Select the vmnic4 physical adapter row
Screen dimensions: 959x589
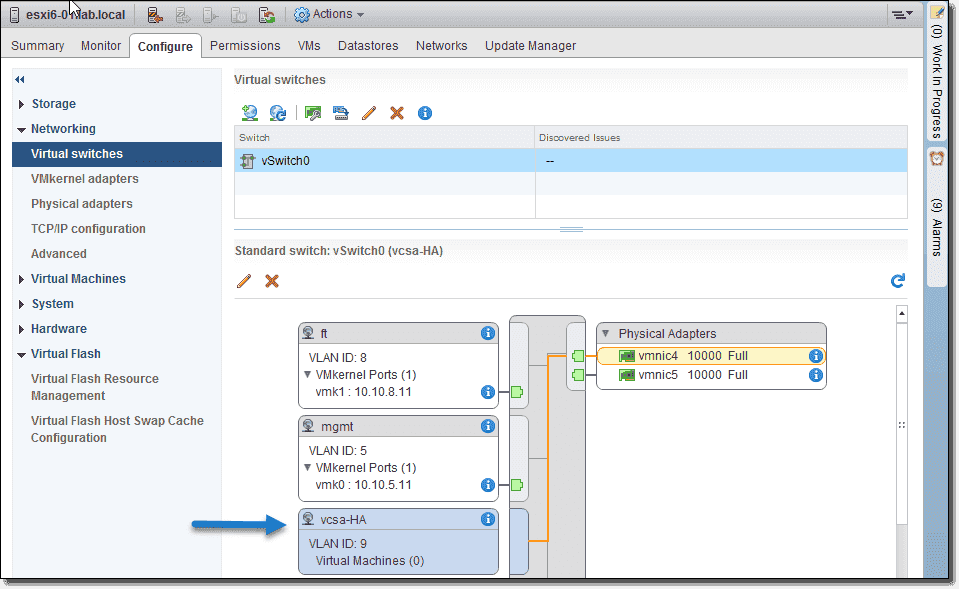(711, 356)
